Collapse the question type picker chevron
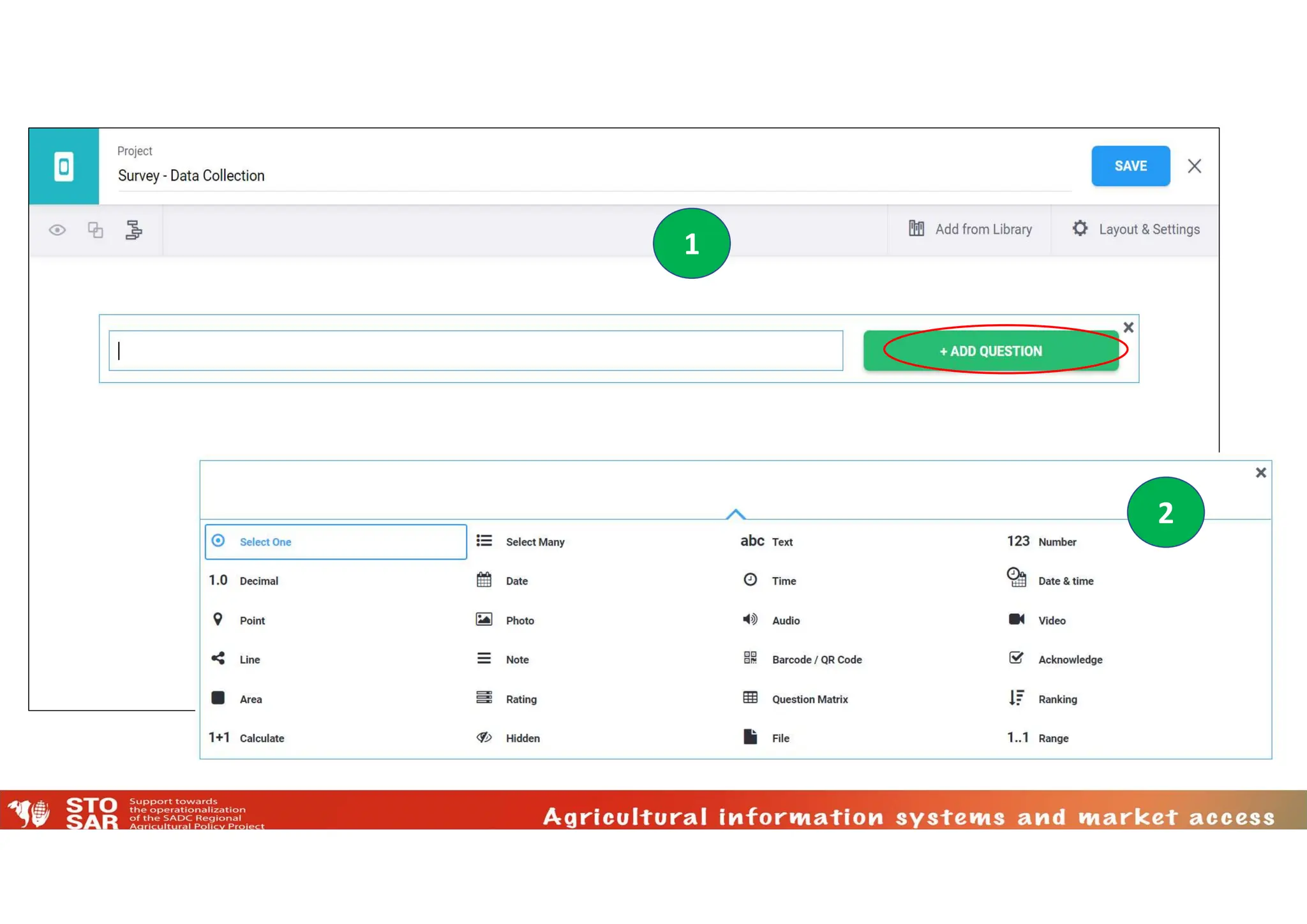The width and height of the screenshot is (1307, 924). click(736, 514)
